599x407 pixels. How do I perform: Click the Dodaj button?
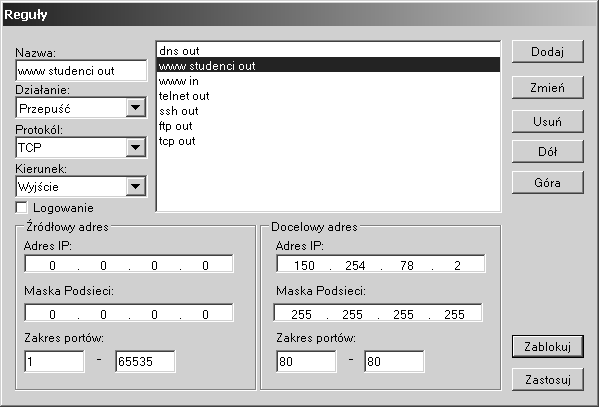pos(547,51)
